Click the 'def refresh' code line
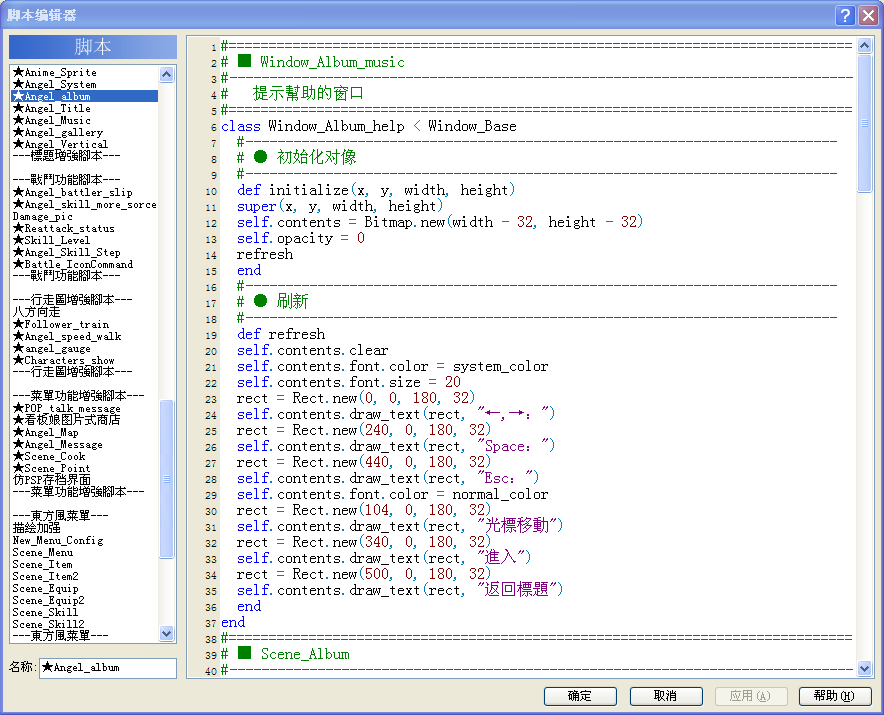The image size is (884, 715). 281,334
